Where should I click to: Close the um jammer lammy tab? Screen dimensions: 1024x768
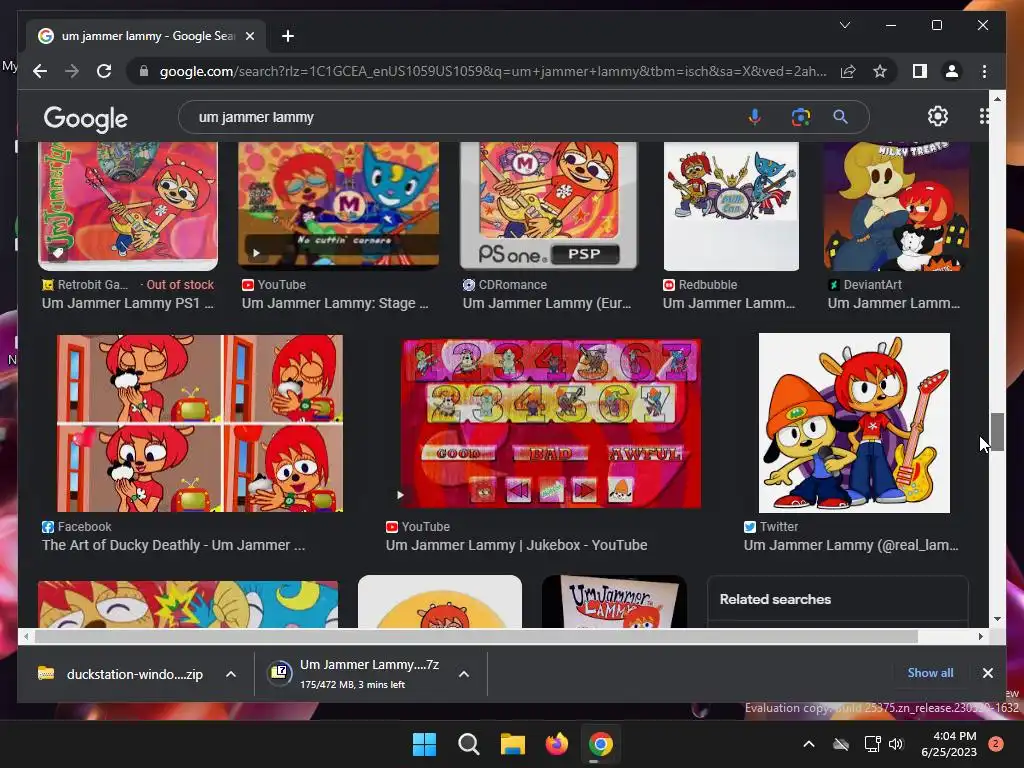point(249,36)
